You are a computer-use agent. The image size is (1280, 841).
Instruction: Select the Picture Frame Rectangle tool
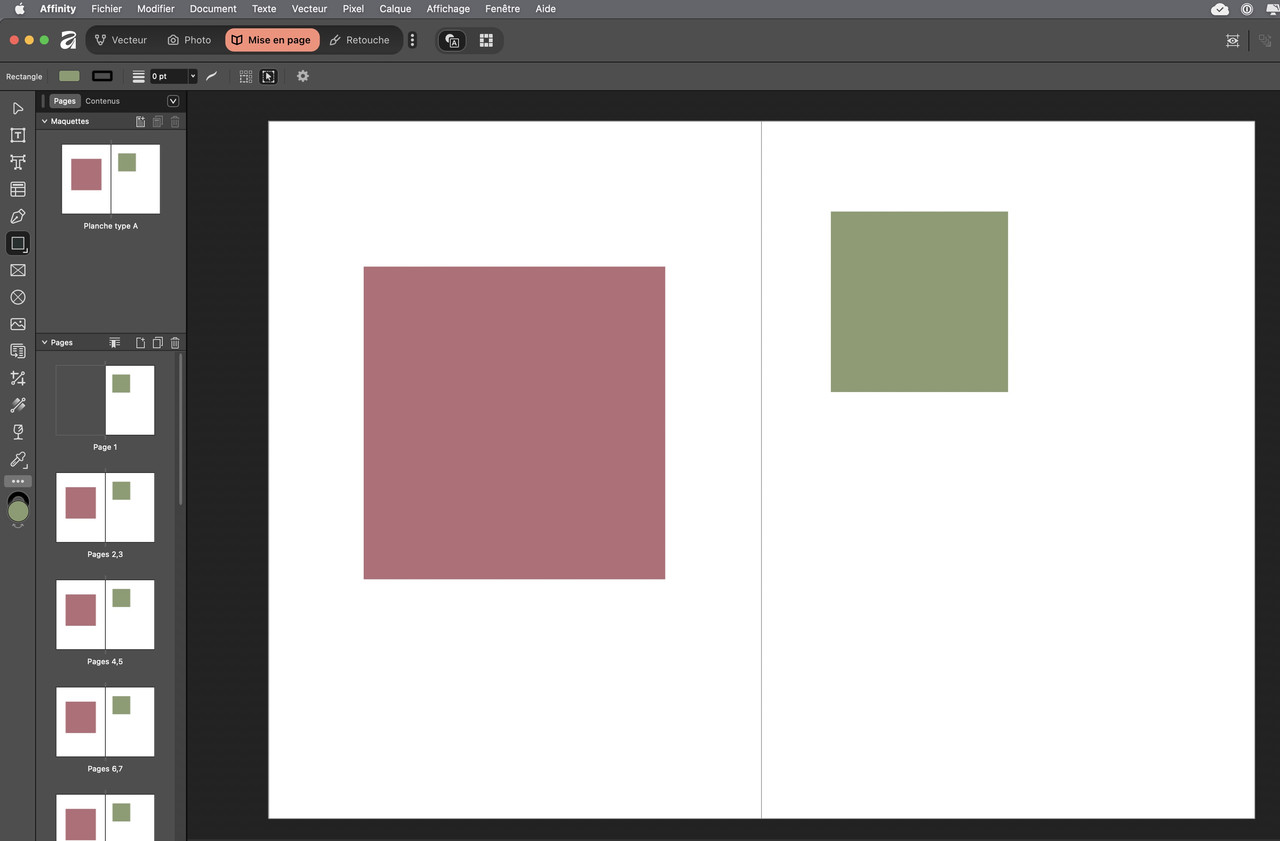[18, 270]
